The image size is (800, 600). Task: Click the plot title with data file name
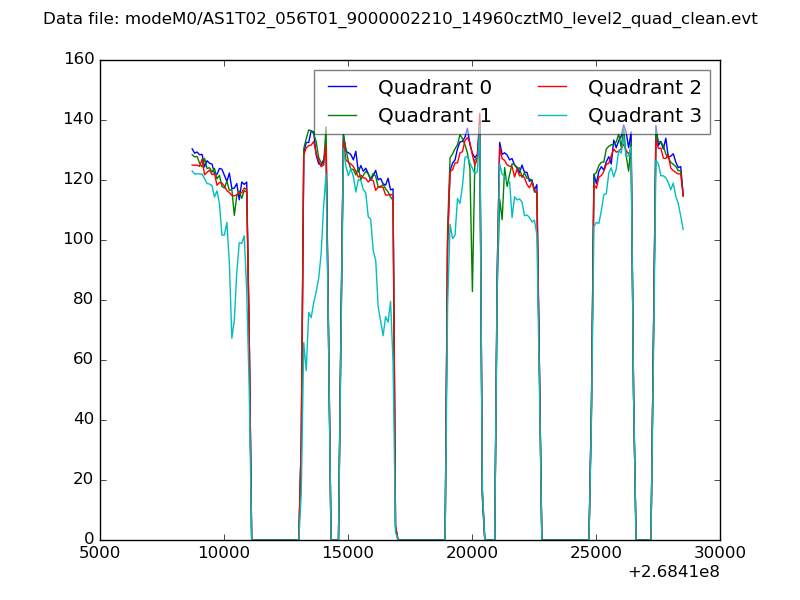400,19
